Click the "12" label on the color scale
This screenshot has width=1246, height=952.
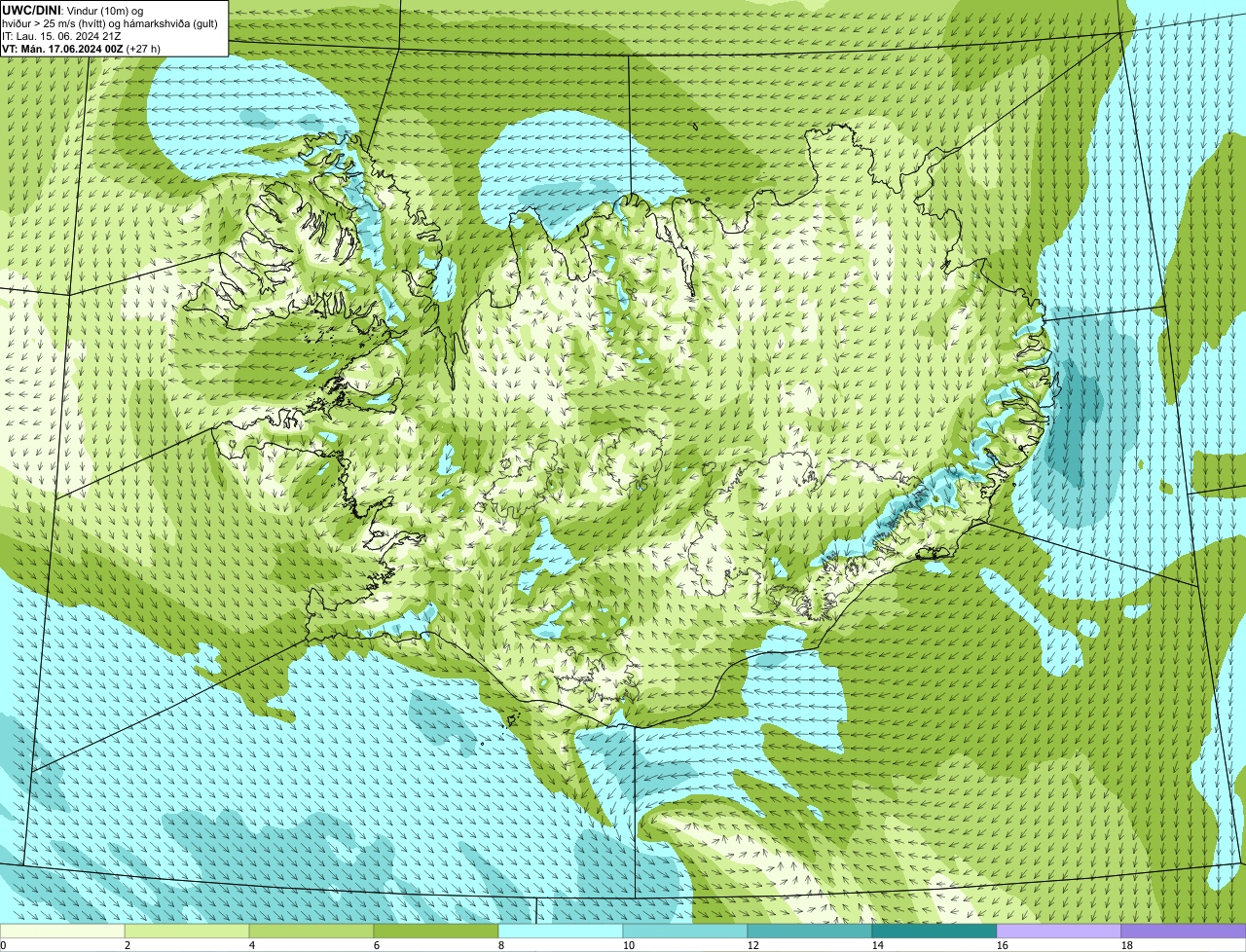(x=753, y=945)
